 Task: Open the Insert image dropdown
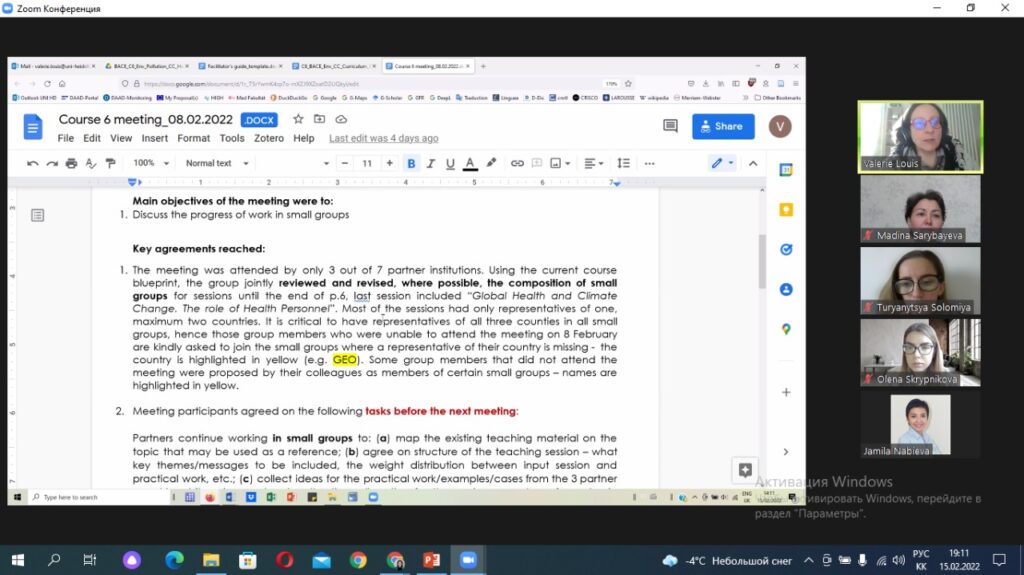pos(560,163)
